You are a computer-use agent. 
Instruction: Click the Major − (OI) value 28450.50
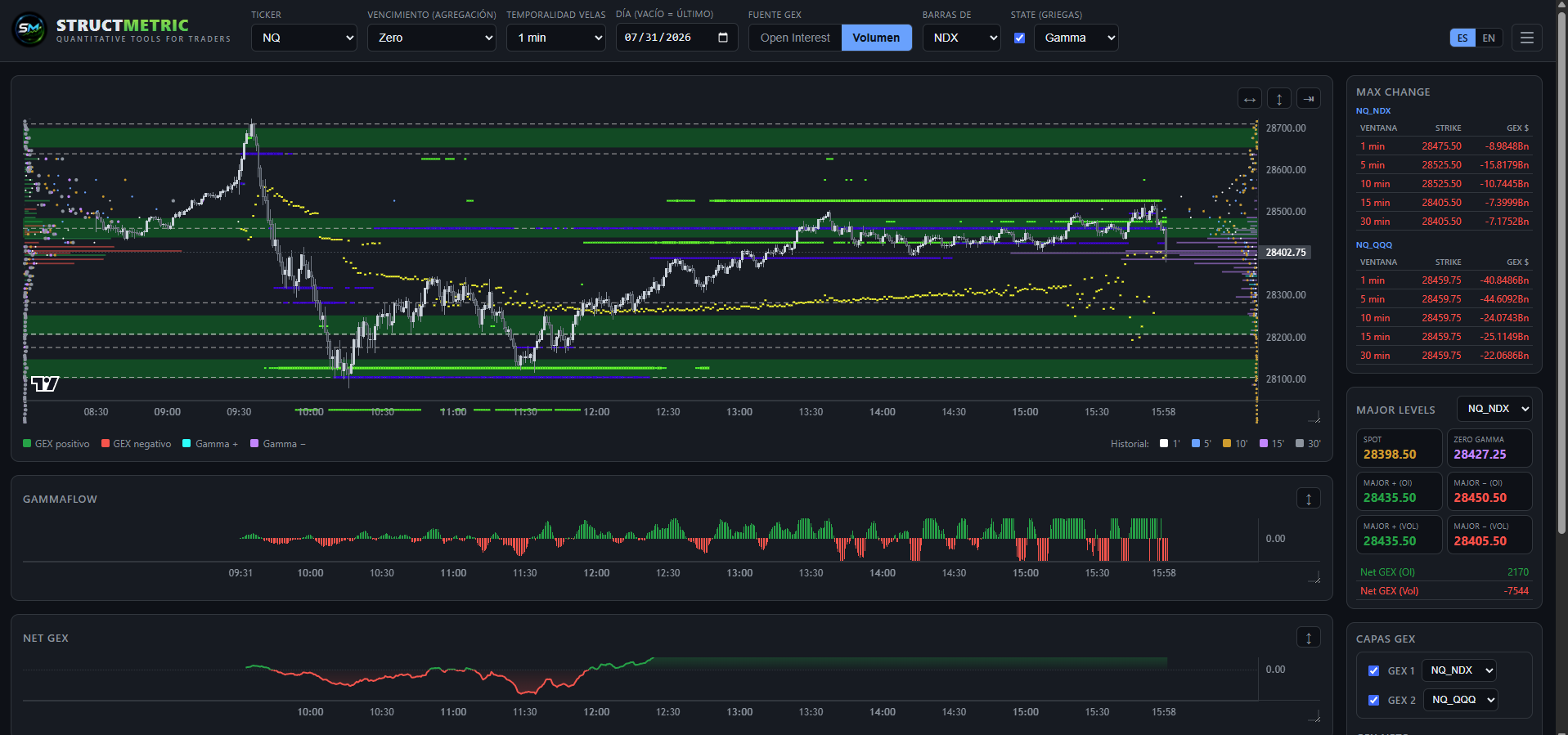pos(1480,498)
